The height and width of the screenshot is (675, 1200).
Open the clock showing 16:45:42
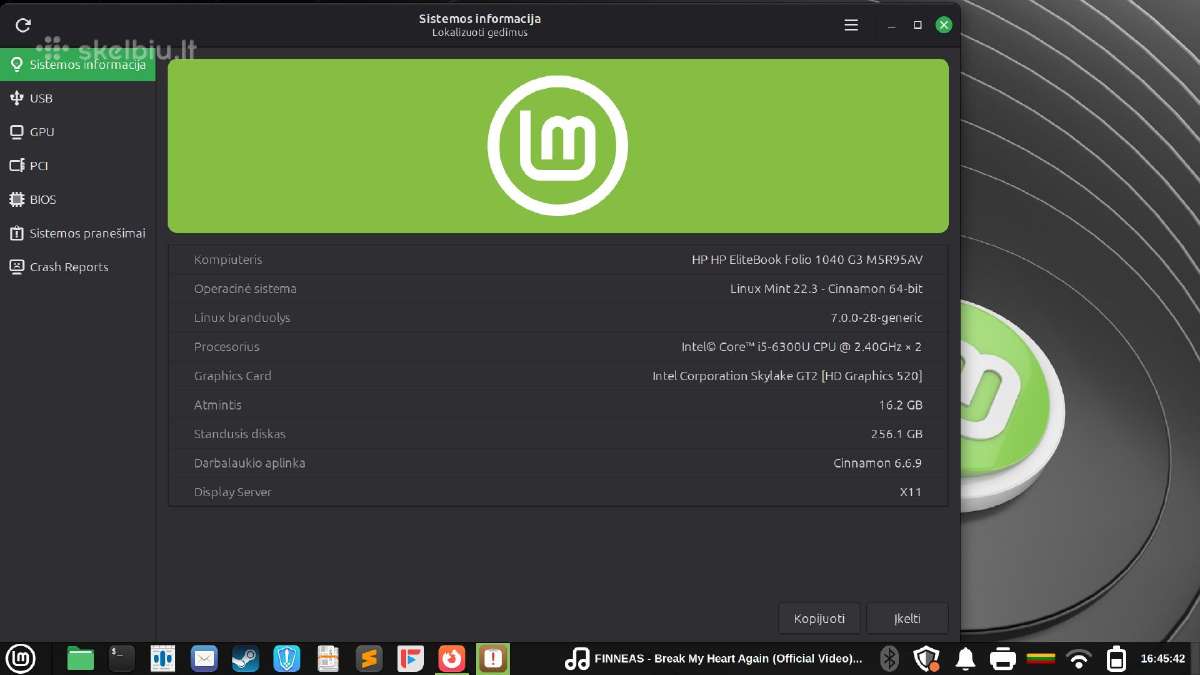[1163, 659]
